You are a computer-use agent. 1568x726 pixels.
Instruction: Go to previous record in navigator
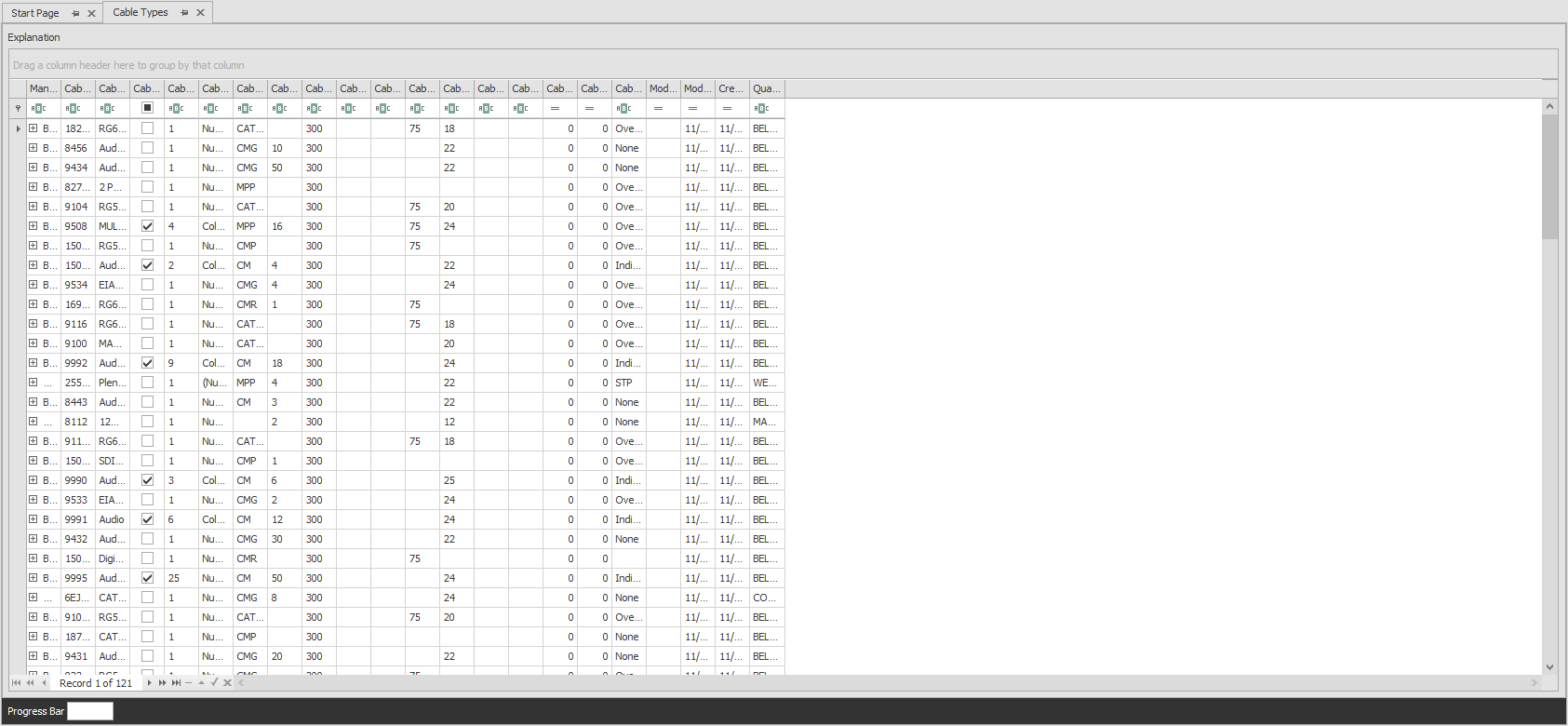[x=44, y=683]
